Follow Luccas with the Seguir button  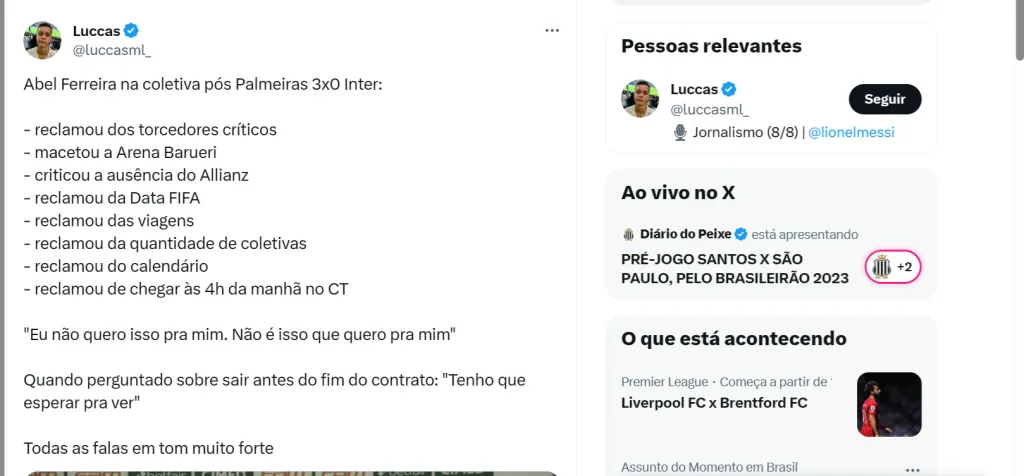(x=884, y=99)
